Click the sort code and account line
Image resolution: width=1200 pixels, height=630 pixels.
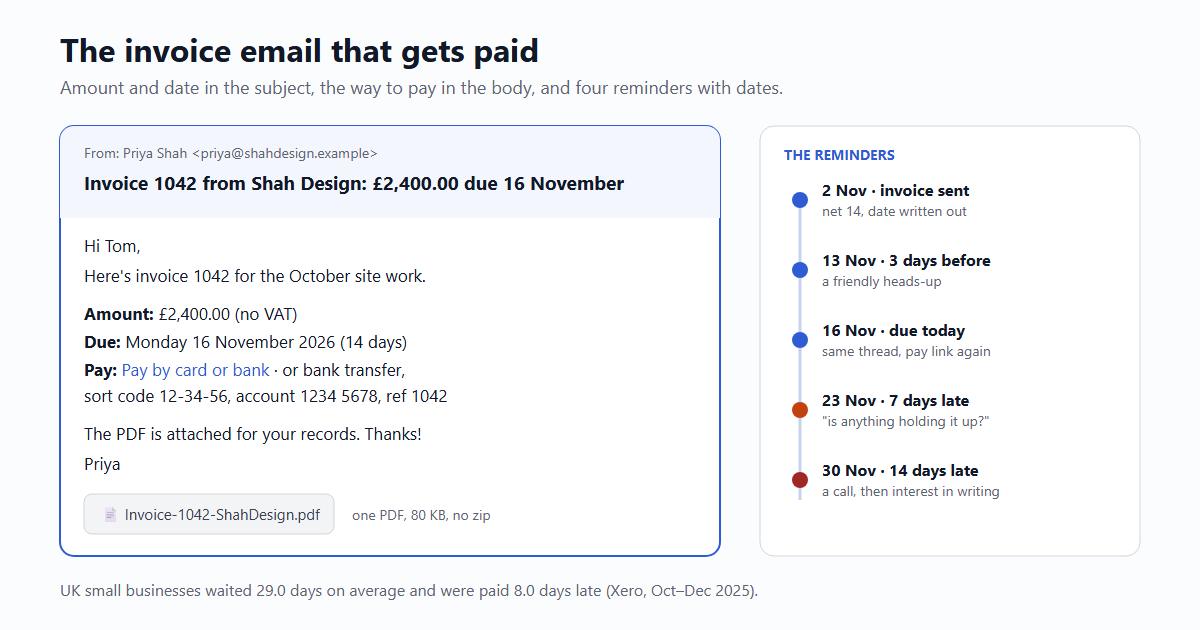pos(266,396)
